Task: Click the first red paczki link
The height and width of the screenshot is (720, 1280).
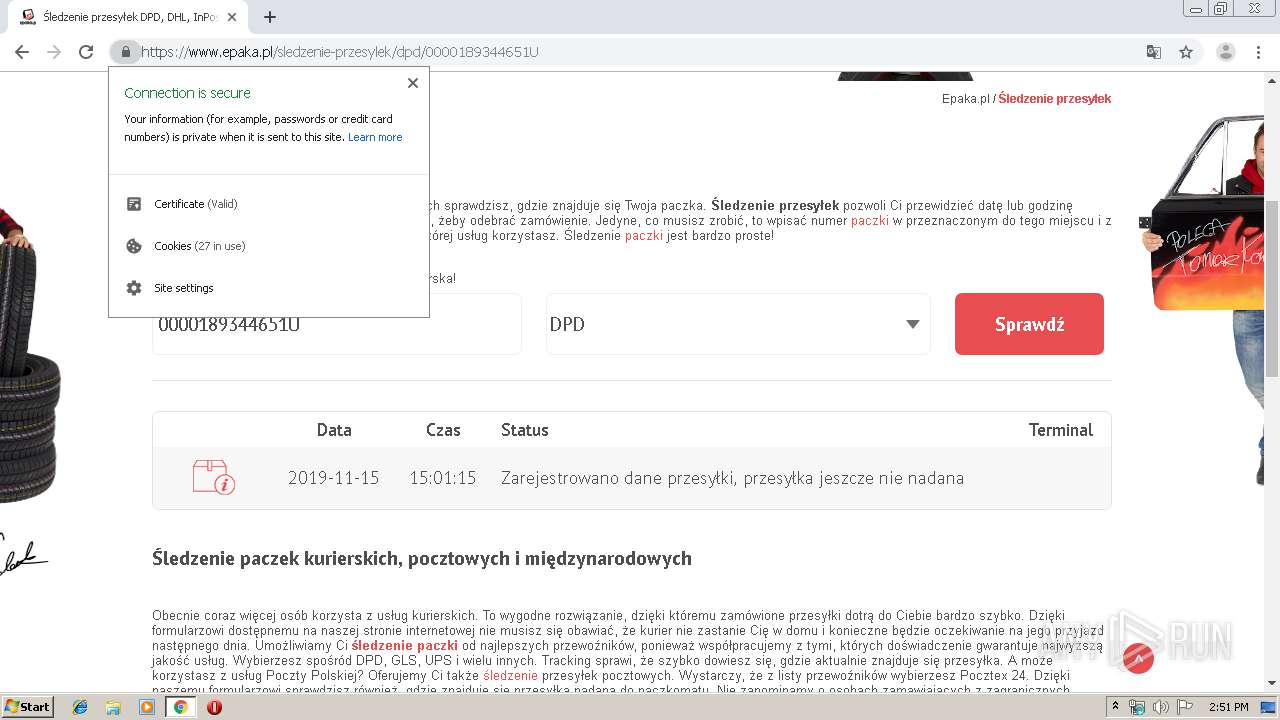Action: [870, 221]
